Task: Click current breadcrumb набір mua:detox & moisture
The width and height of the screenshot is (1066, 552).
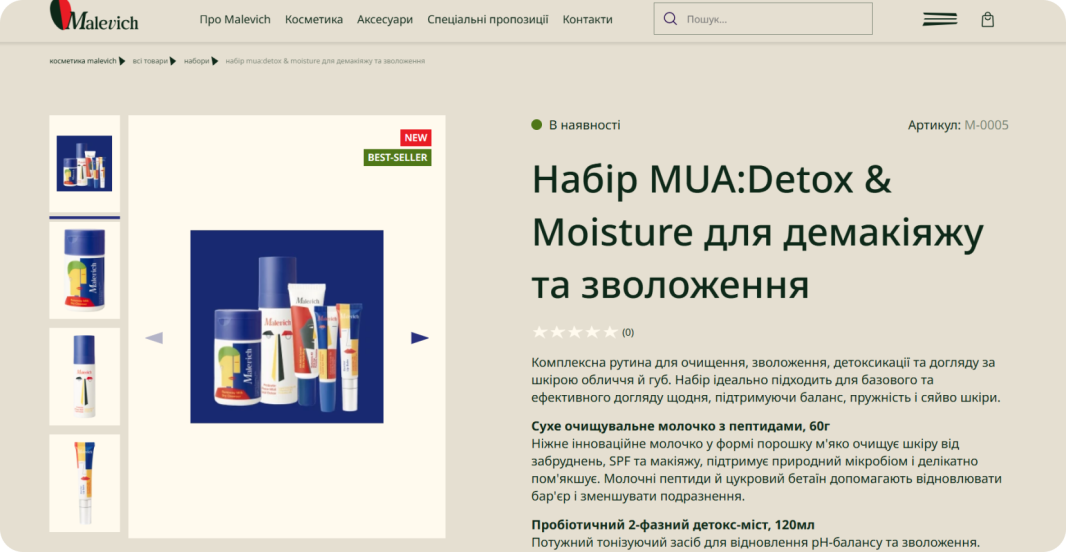Action: (326, 61)
